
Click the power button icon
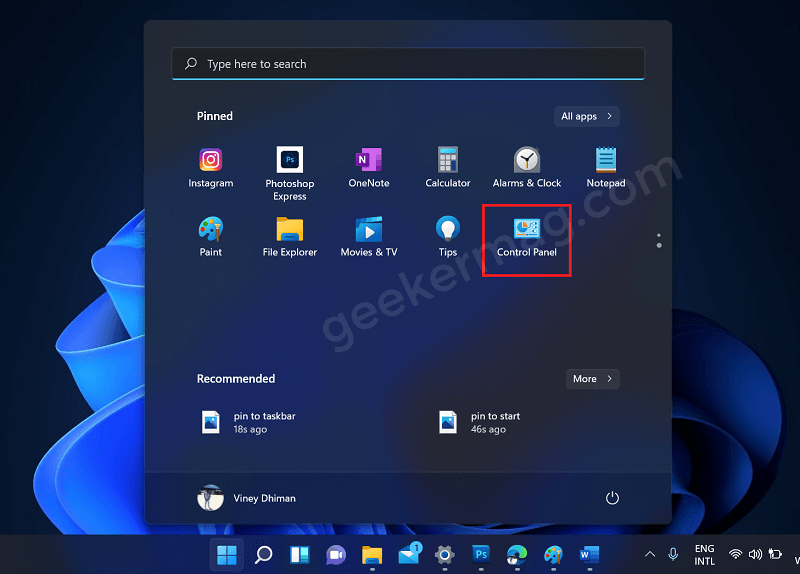(612, 498)
